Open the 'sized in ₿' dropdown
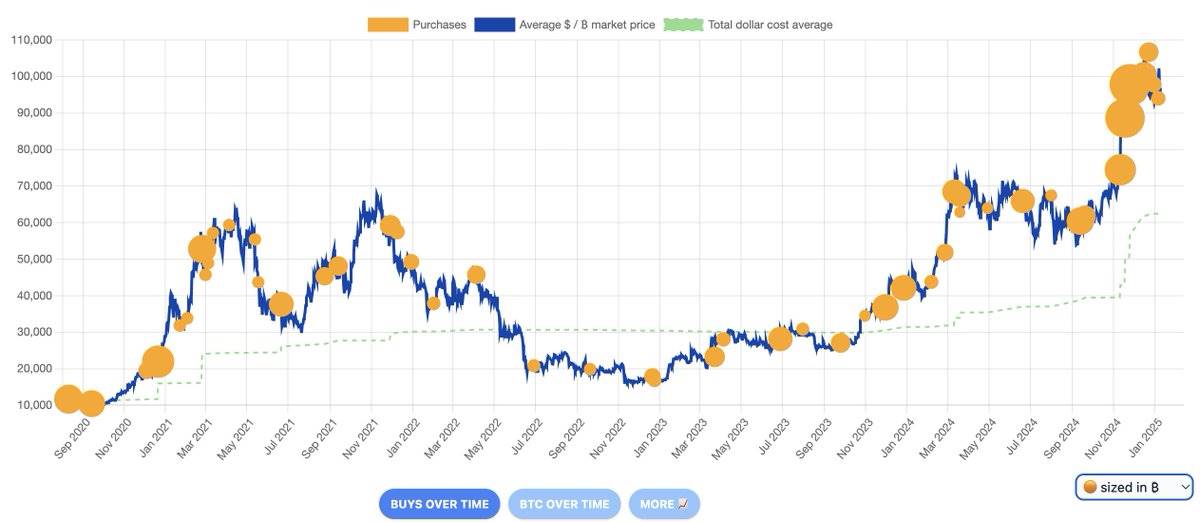This screenshot has width=1200, height=522. click(x=1134, y=487)
